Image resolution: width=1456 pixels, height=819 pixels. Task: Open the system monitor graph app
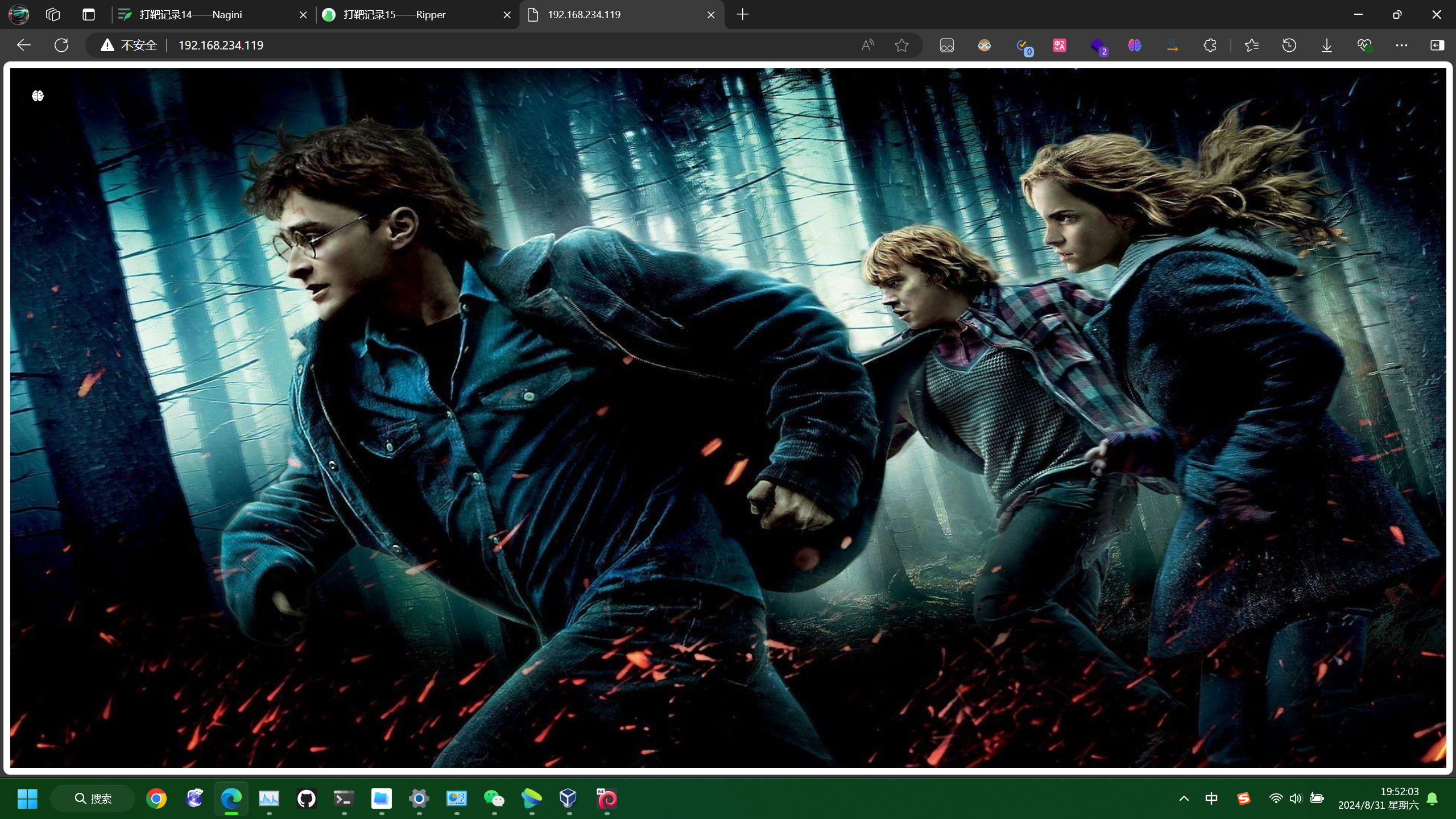coord(269,799)
